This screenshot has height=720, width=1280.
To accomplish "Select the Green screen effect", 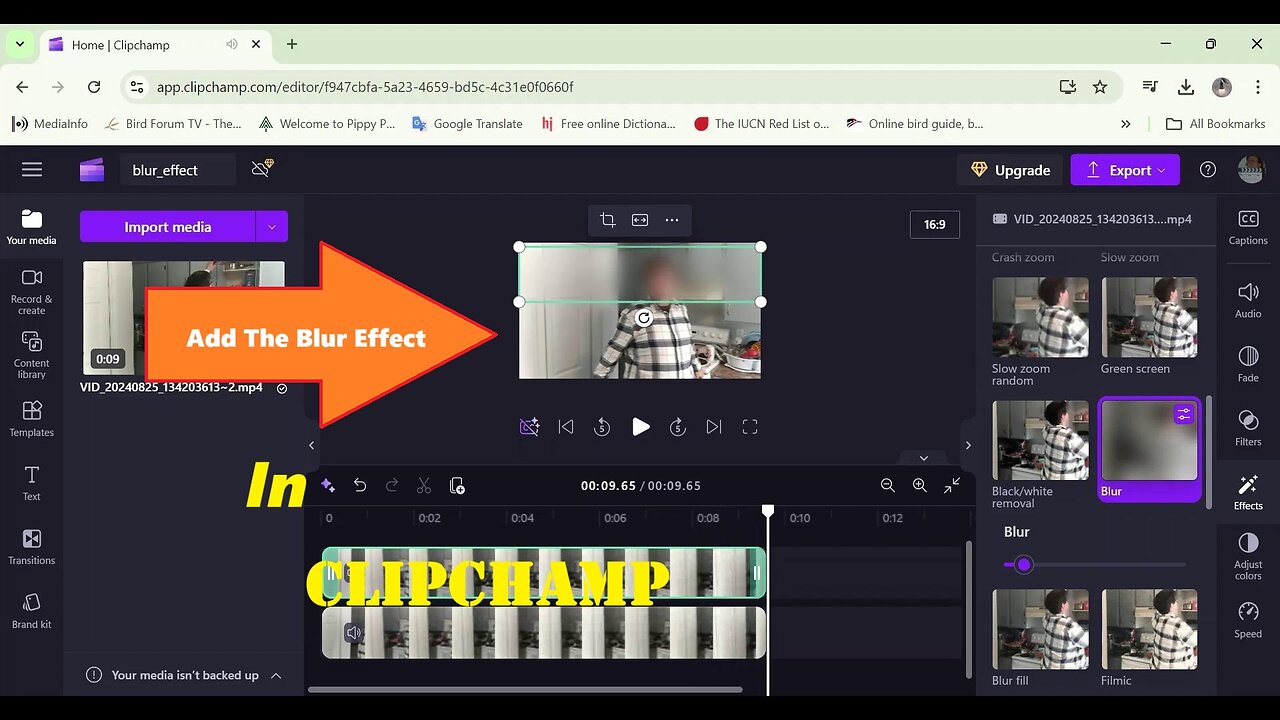I will point(1150,325).
